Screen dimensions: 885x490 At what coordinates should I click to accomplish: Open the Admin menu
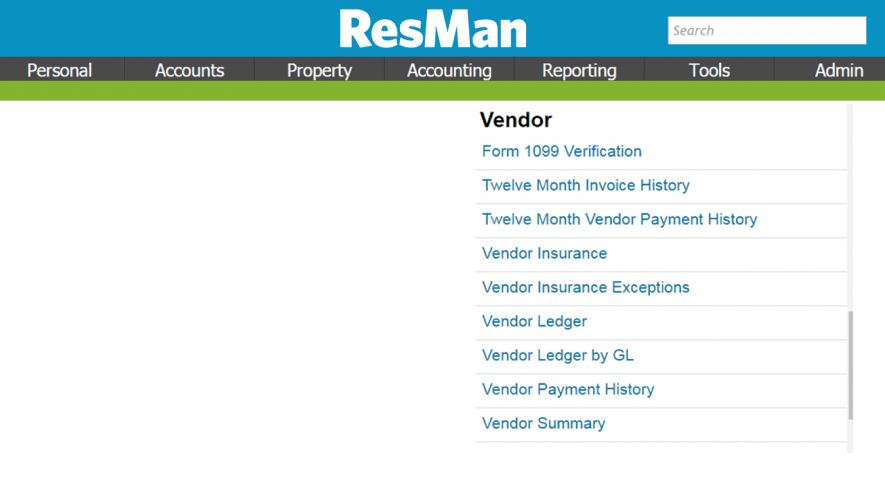(839, 70)
